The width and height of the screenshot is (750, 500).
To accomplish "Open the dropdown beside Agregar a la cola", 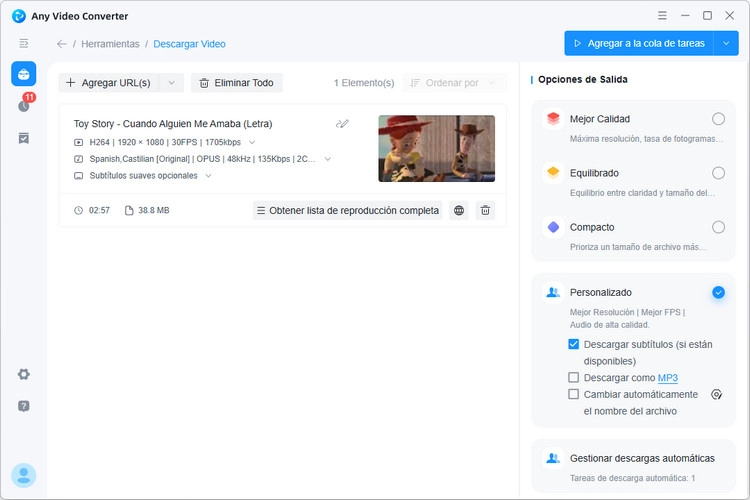I will click(x=726, y=44).
